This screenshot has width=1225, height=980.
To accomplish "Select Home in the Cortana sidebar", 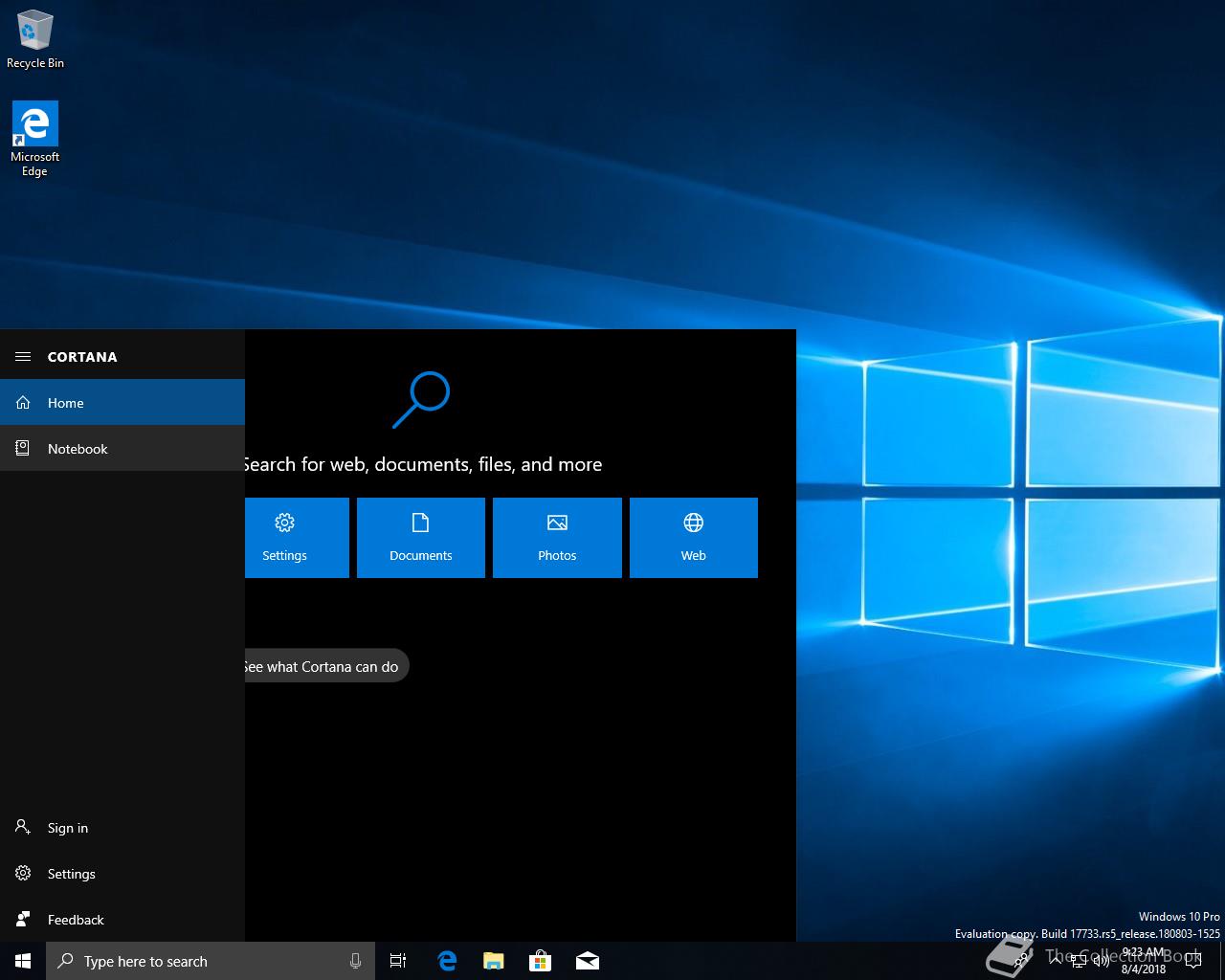I will 122,402.
